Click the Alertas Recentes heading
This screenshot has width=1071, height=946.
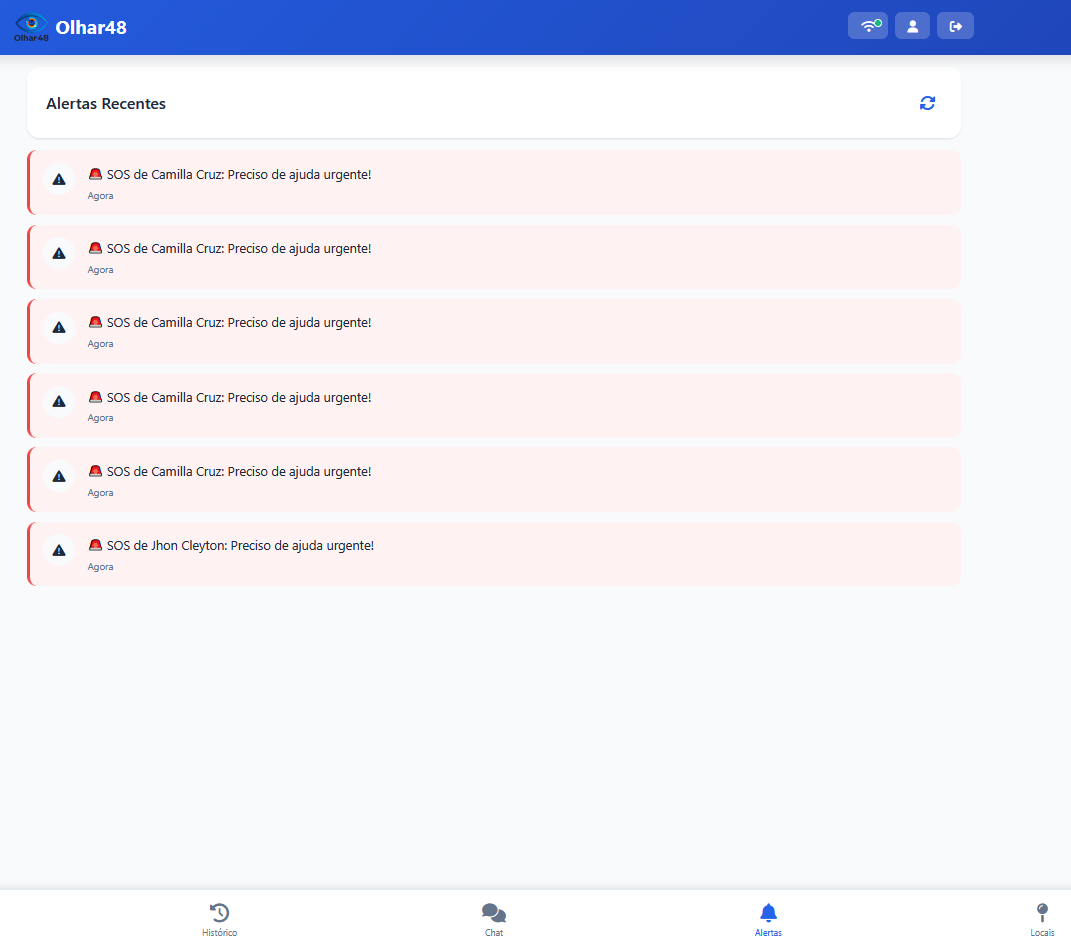coord(106,104)
